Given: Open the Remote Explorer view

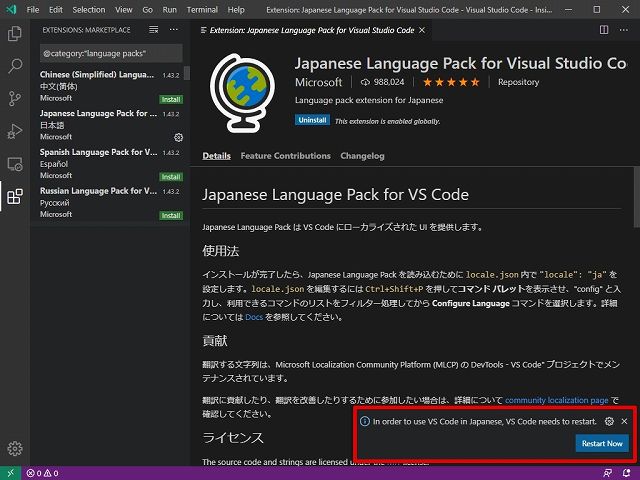Looking at the screenshot, I should (15, 164).
